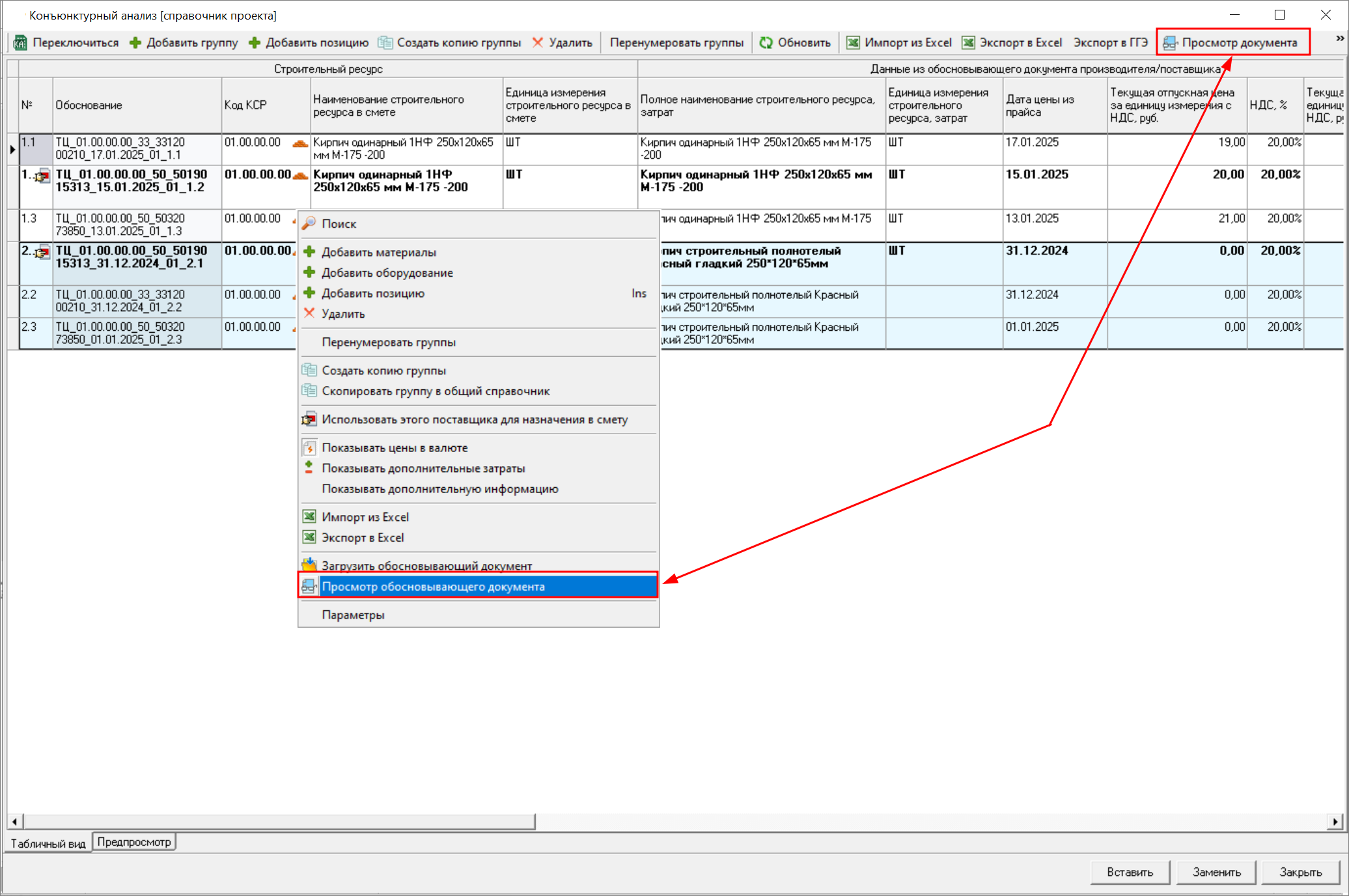Open Просмотр документа from the toolbar

click(1232, 43)
